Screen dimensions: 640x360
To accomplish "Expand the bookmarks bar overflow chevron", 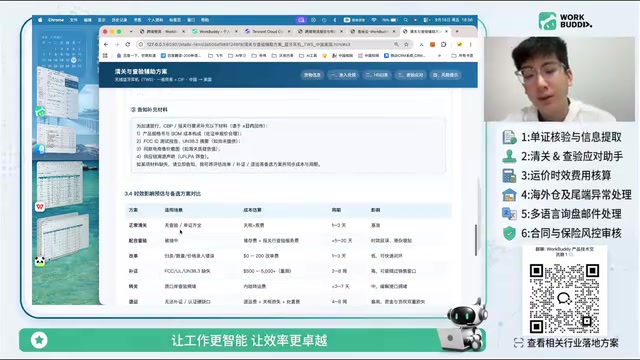I will 439,56.
